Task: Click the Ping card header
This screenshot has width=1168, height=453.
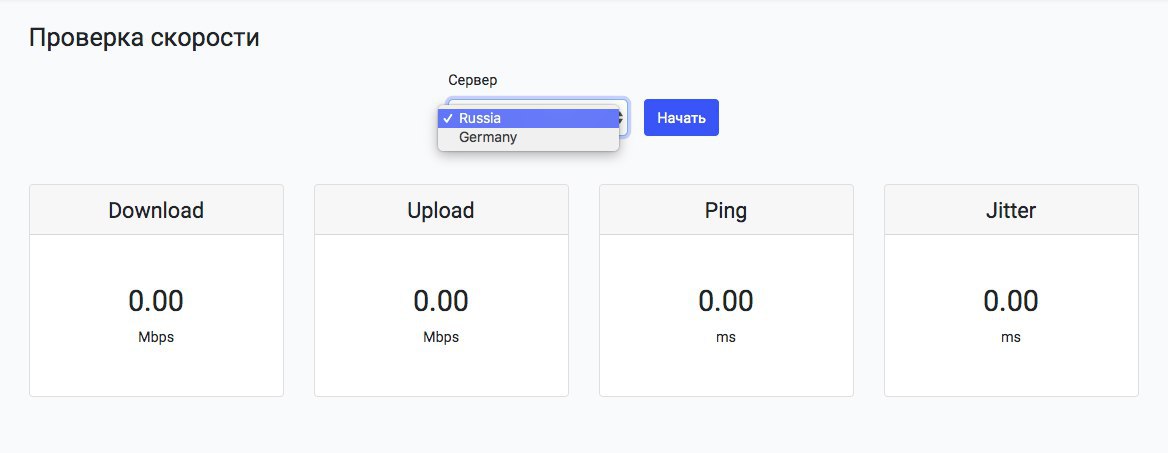Action: (x=726, y=210)
